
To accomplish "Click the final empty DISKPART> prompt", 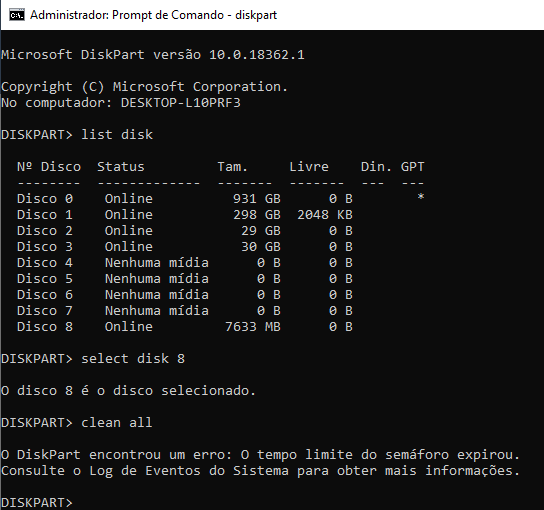I will coord(37,503).
